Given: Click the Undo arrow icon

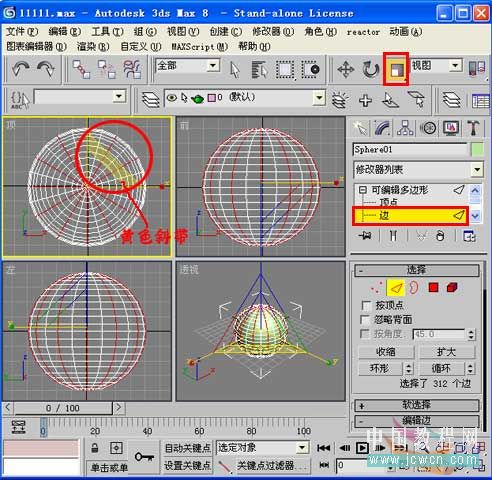Looking at the screenshot, I should 21,69.
